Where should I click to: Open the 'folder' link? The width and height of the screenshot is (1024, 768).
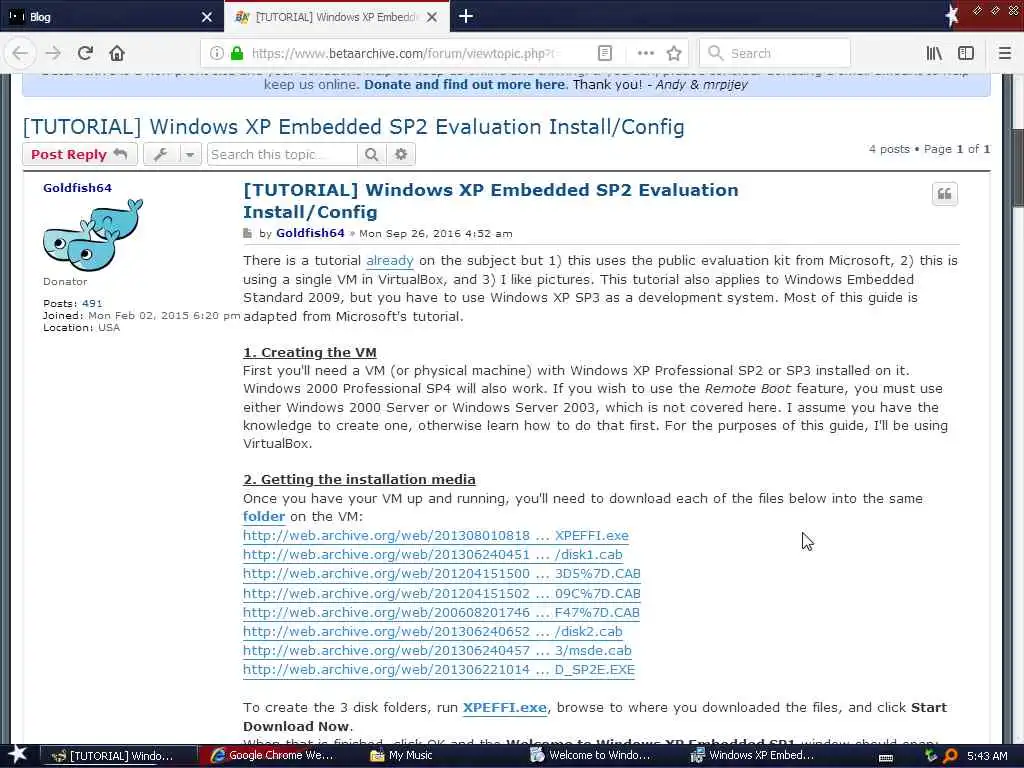point(264,517)
